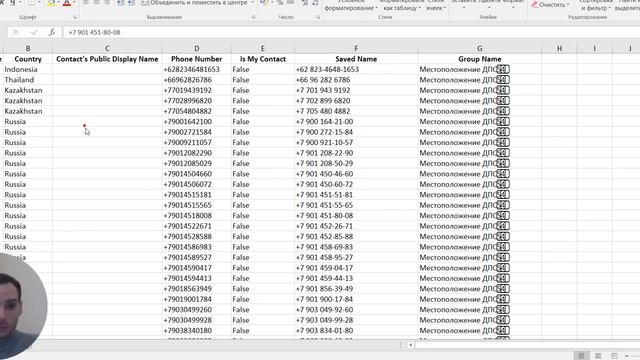Viewport: 640px width, 360px height.
Task: Click the fill color bucket icon
Action: (51, 2)
